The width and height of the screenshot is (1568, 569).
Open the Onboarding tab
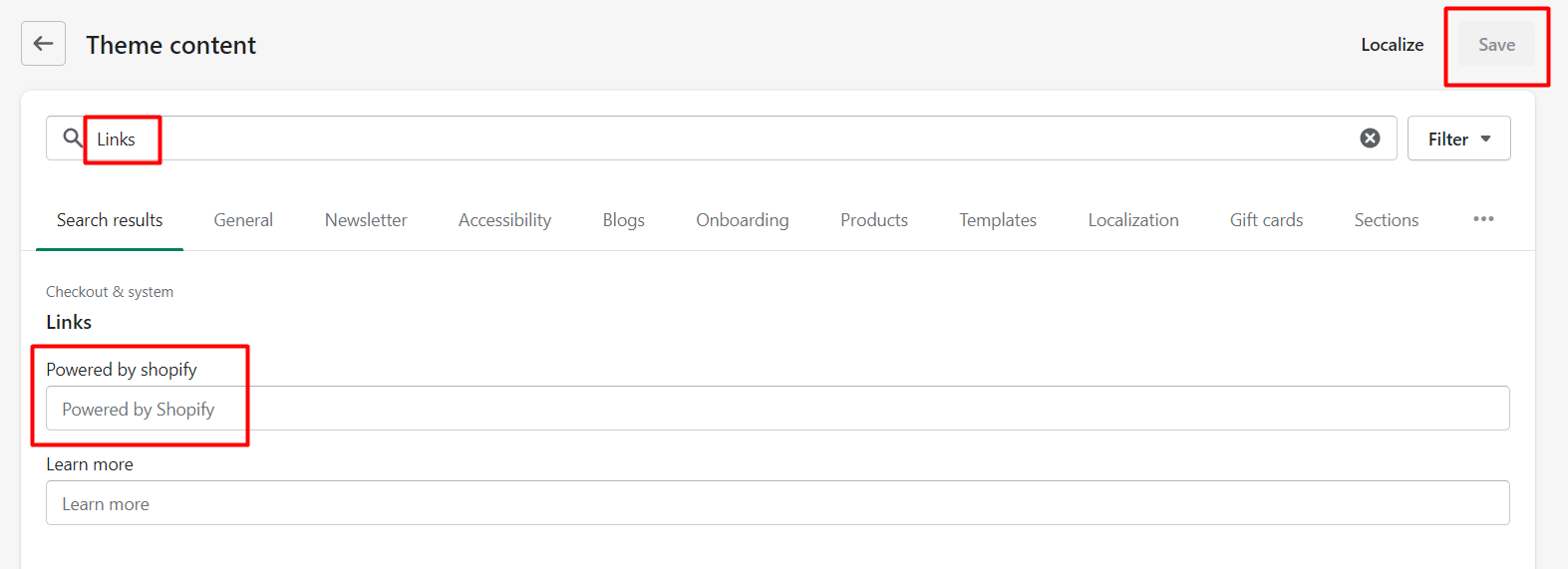742,220
